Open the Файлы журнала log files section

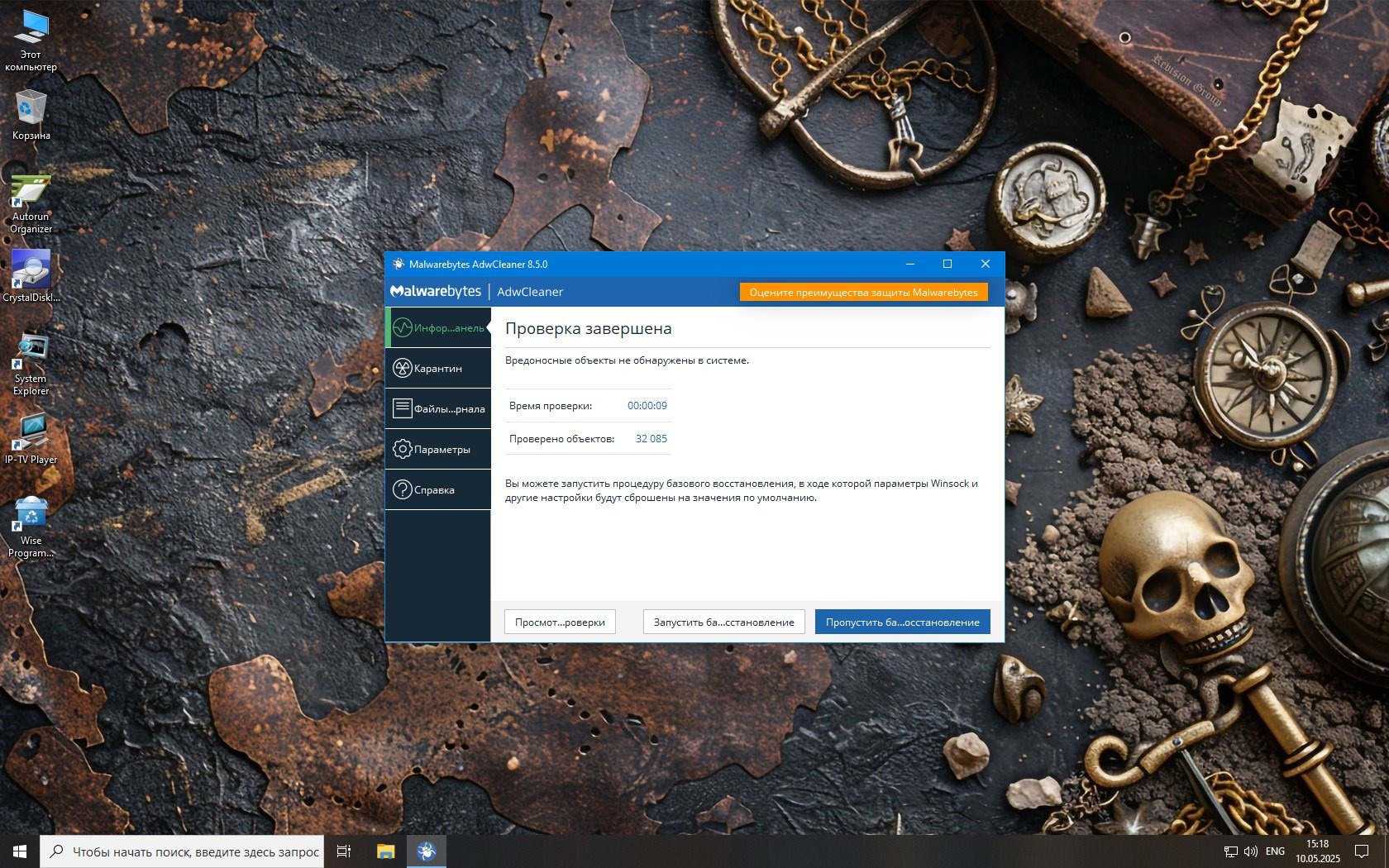(438, 408)
